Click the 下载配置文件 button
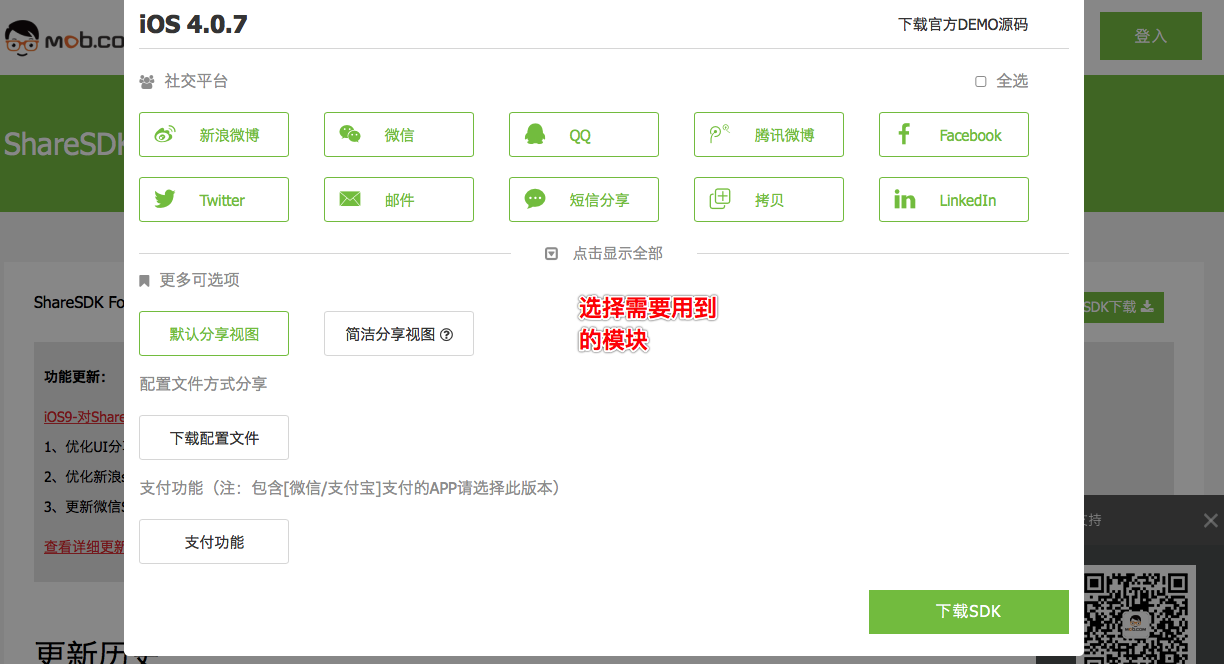 (x=214, y=438)
